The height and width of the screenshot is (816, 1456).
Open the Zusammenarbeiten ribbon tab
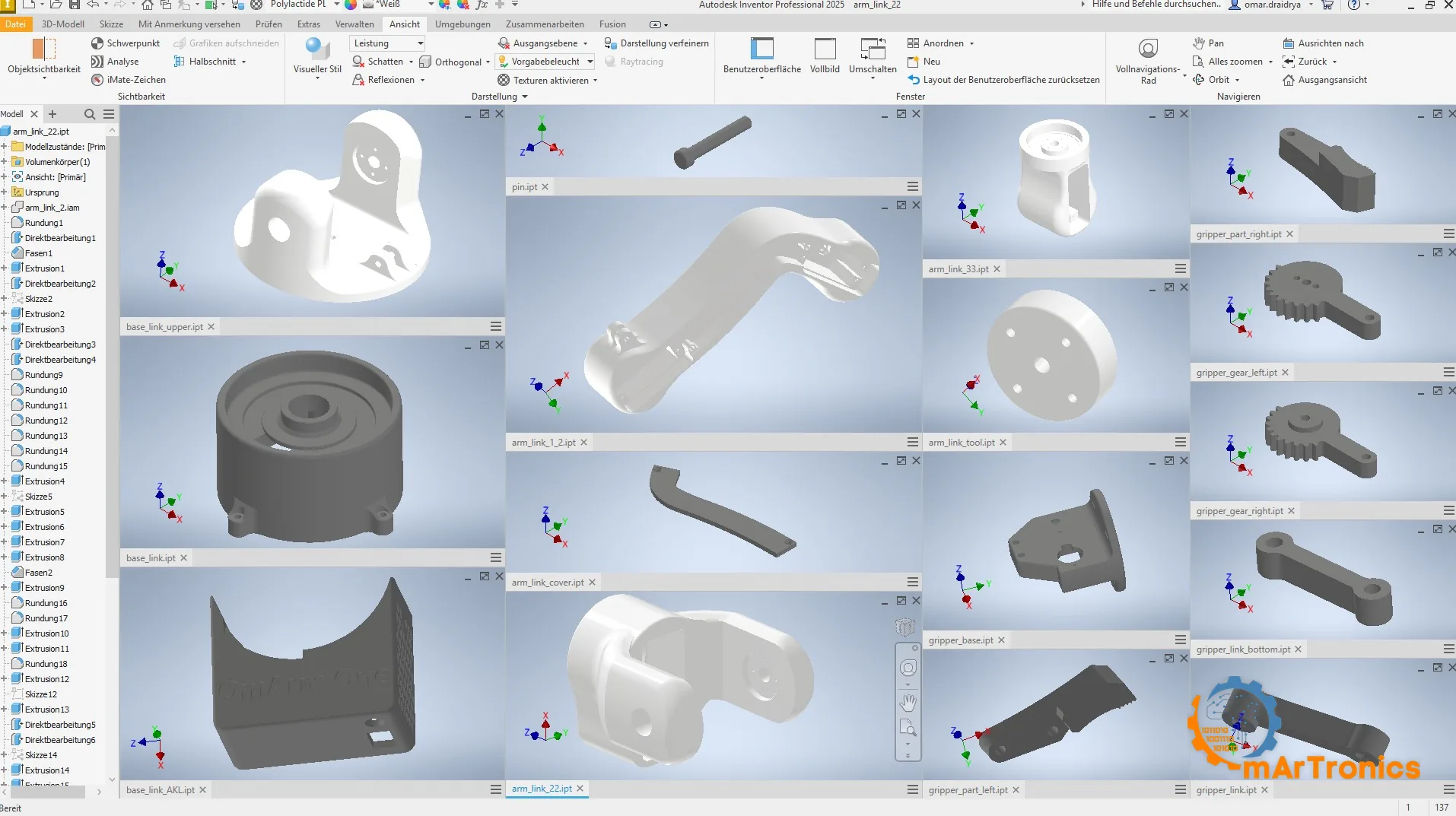tap(545, 24)
